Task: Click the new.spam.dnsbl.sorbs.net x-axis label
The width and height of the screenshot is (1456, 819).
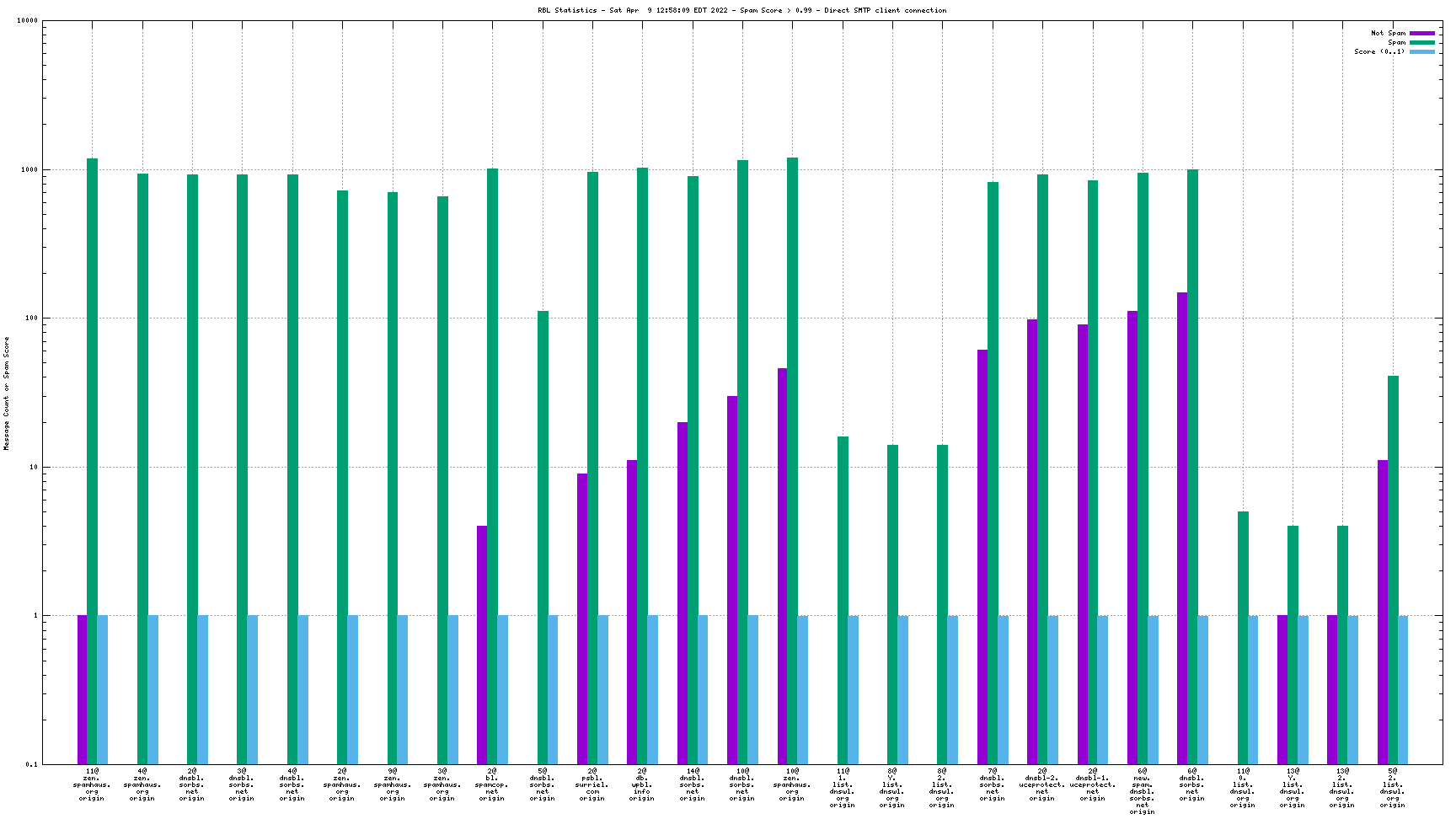Action: tap(1143, 791)
